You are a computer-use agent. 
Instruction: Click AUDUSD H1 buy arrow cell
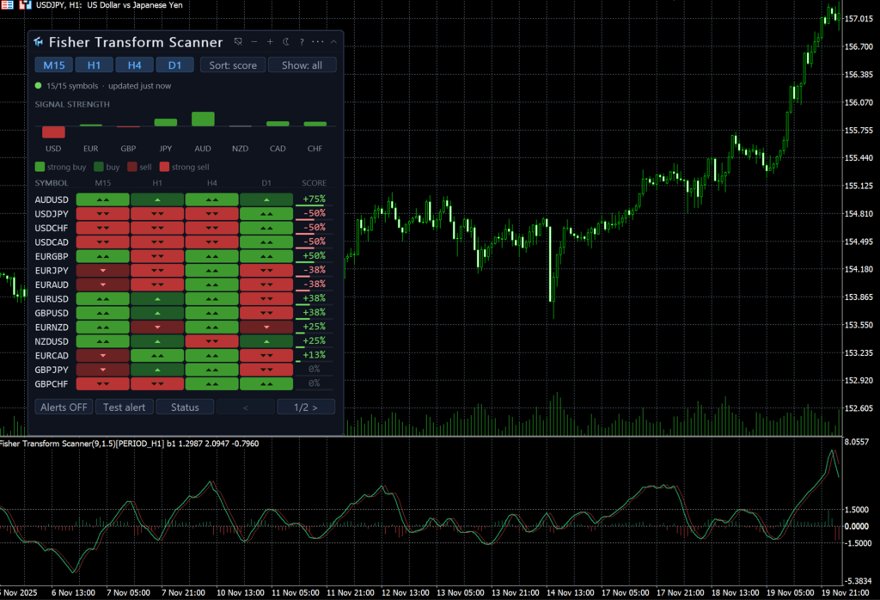[157, 199]
